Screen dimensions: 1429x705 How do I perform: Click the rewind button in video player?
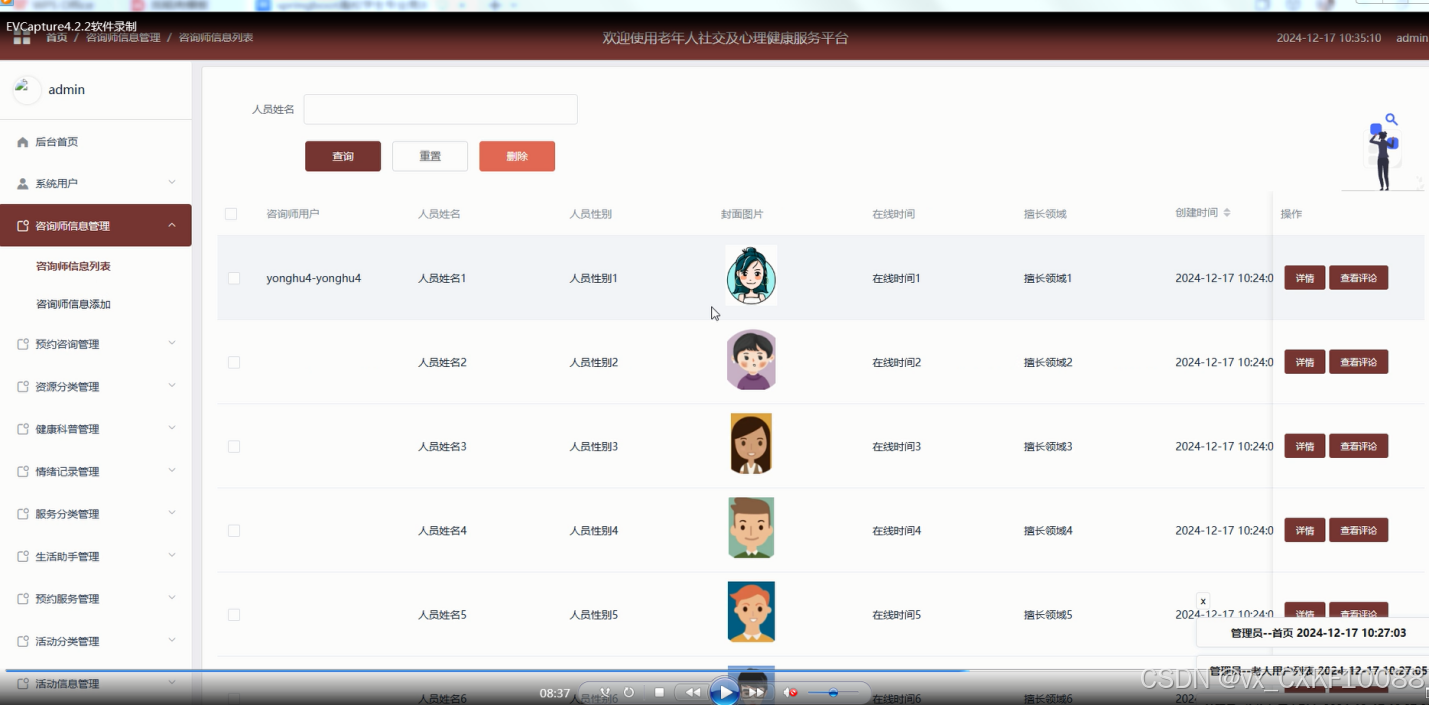(x=692, y=692)
